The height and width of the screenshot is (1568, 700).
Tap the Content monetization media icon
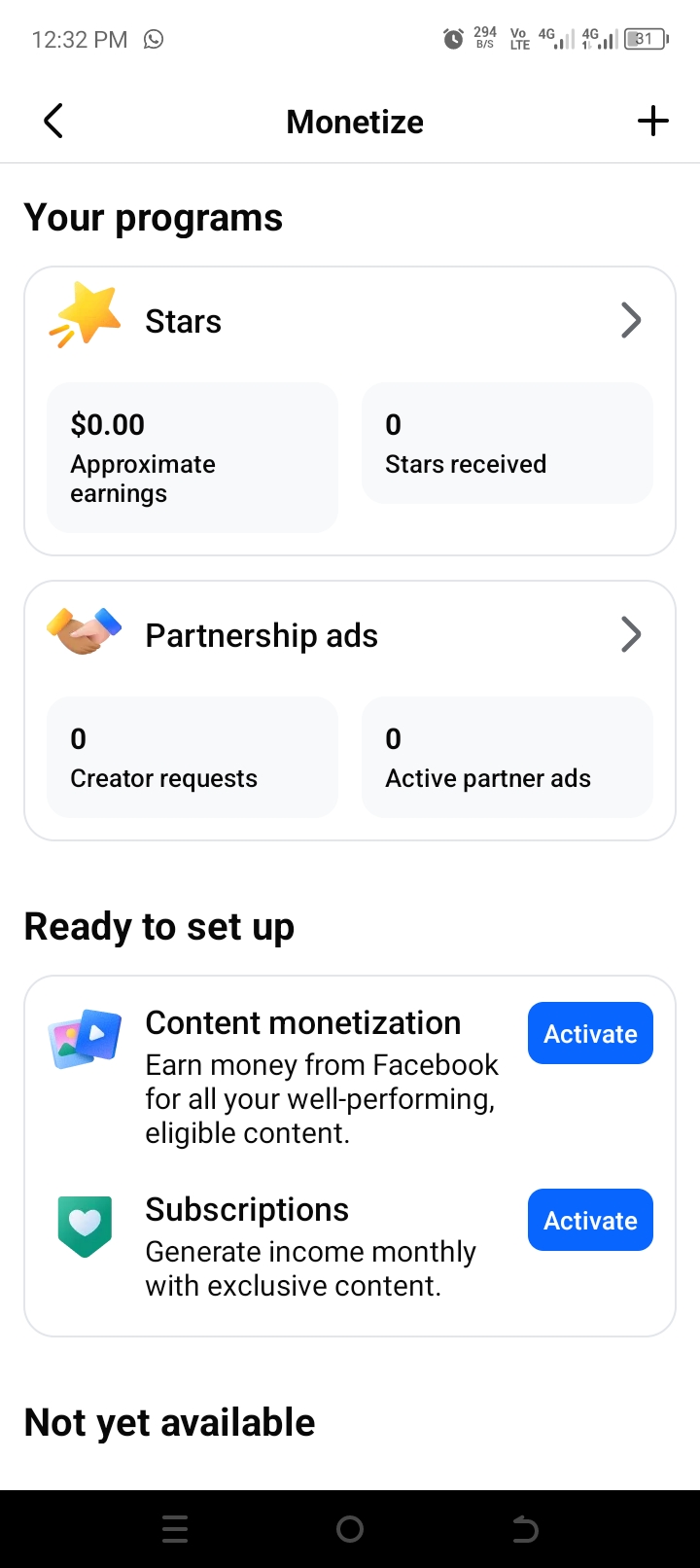pos(86,1039)
